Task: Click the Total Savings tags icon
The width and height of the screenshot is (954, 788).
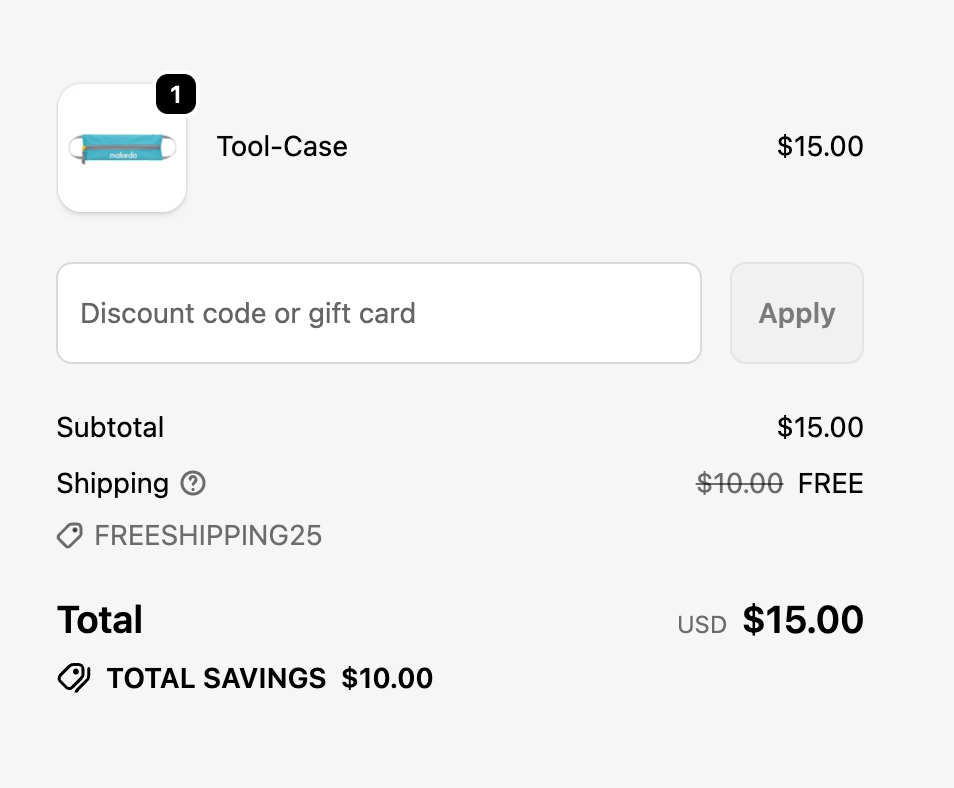Action: (74, 678)
